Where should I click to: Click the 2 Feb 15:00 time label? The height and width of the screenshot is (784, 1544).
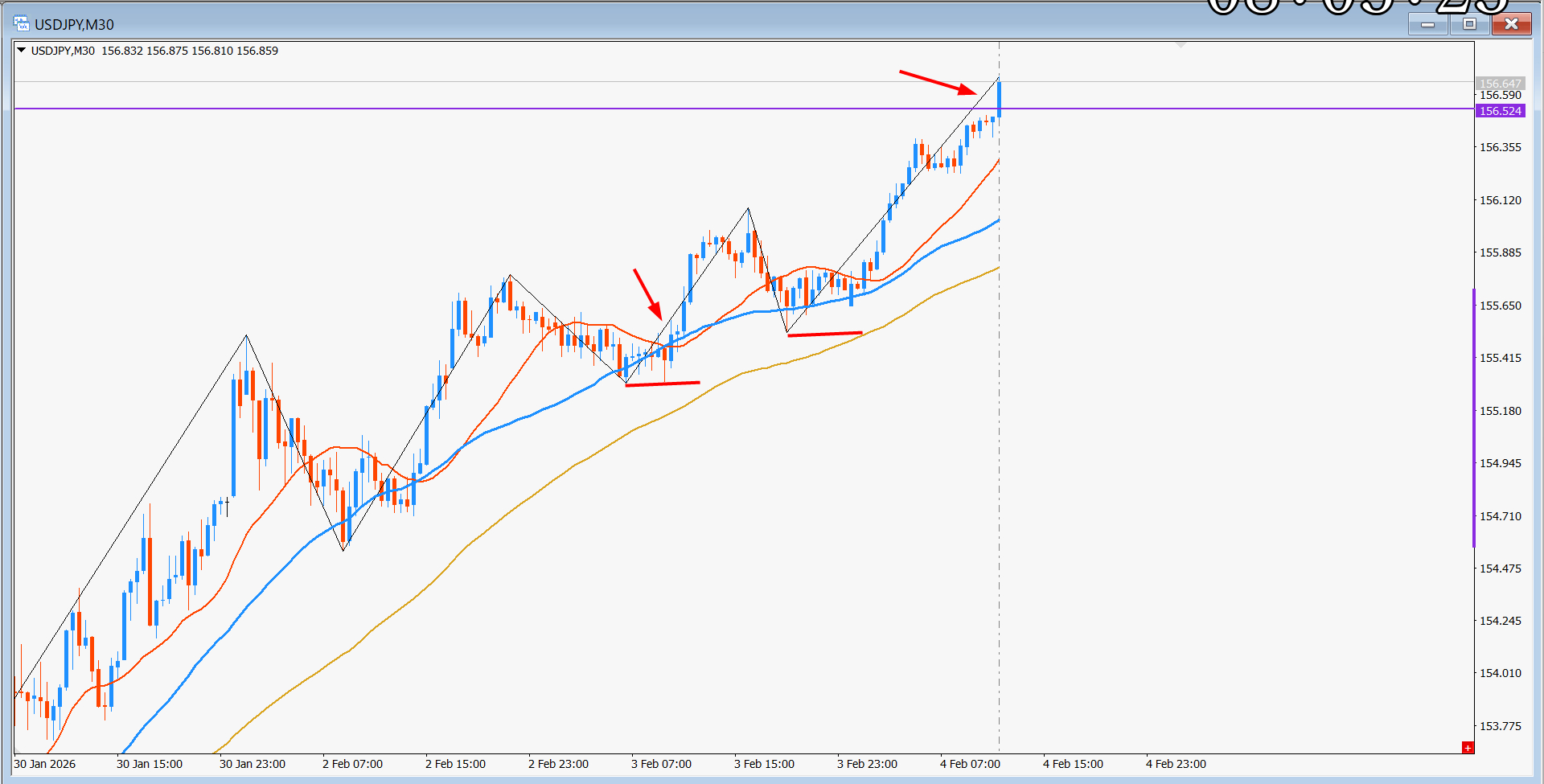(x=455, y=764)
